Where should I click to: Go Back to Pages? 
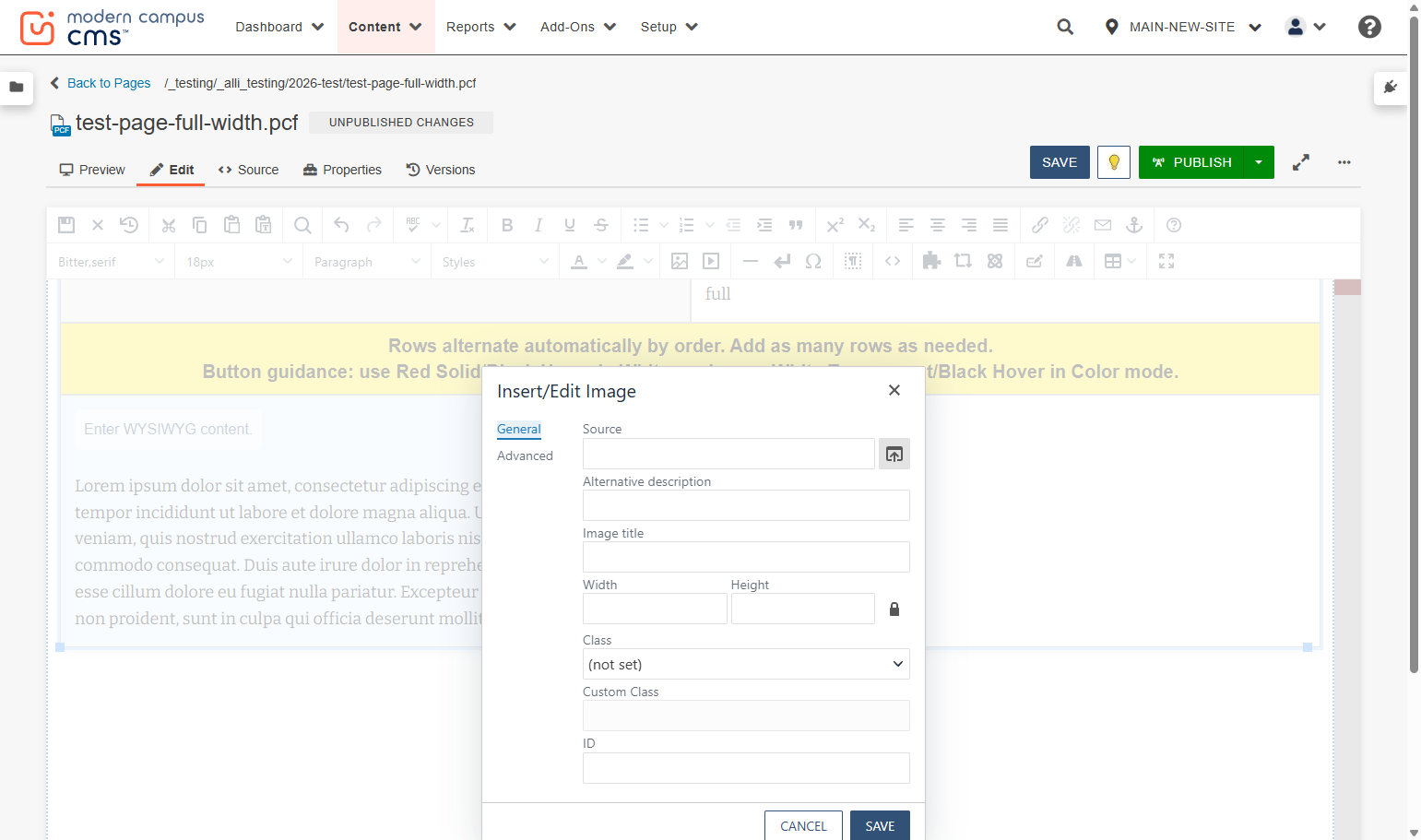(101, 83)
